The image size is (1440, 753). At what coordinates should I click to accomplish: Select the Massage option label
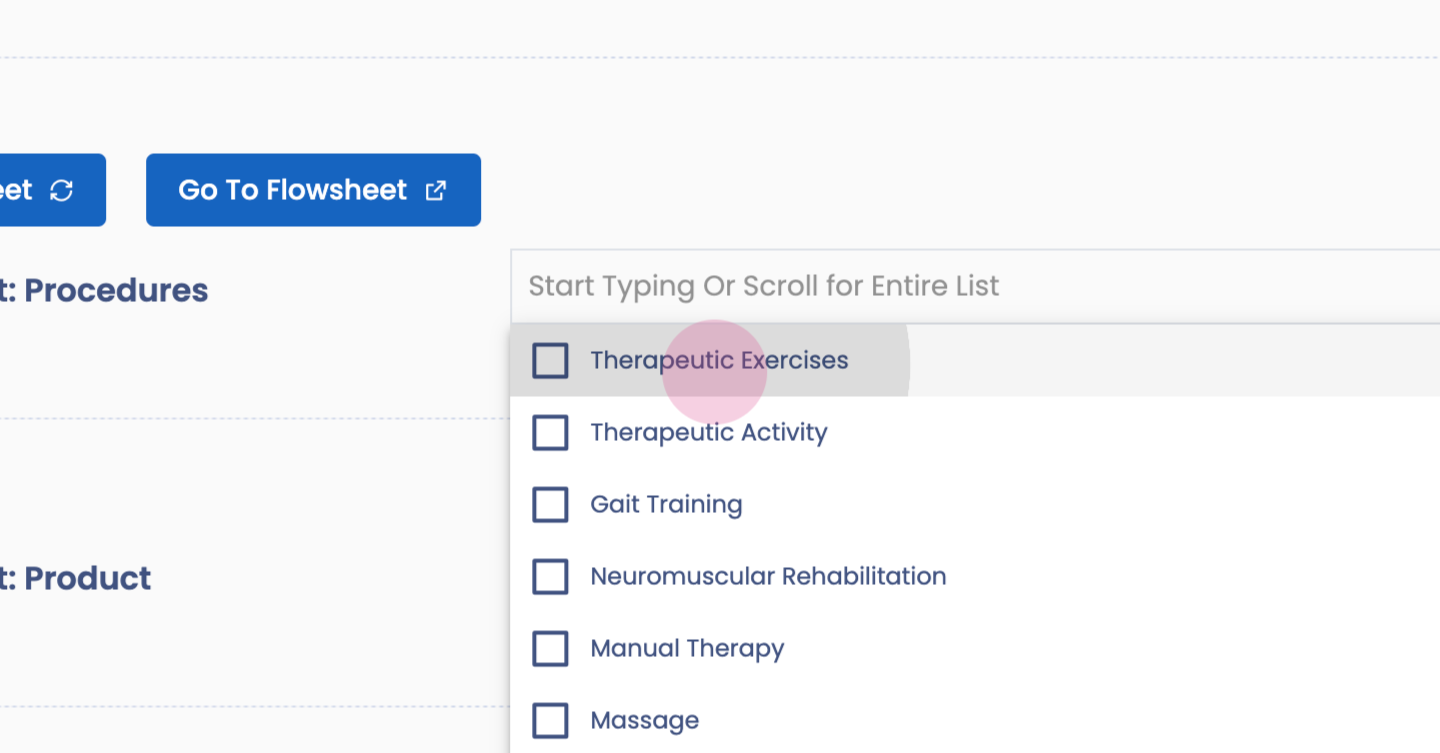pos(645,721)
